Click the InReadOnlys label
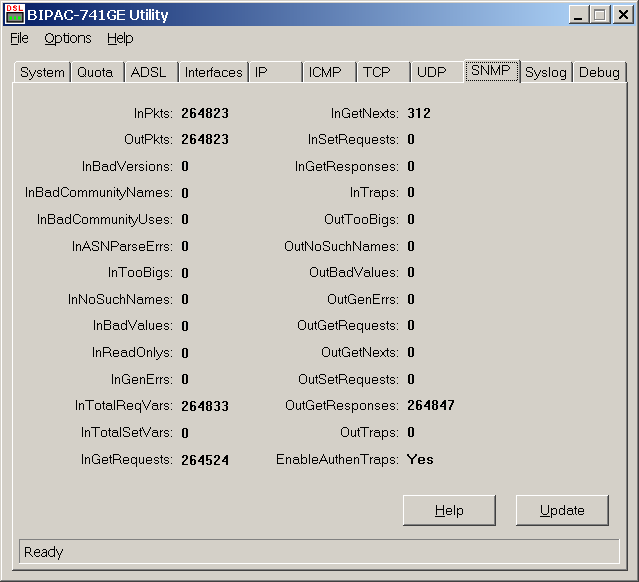The width and height of the screenshot is (639, 582). (x=132, y=352)
